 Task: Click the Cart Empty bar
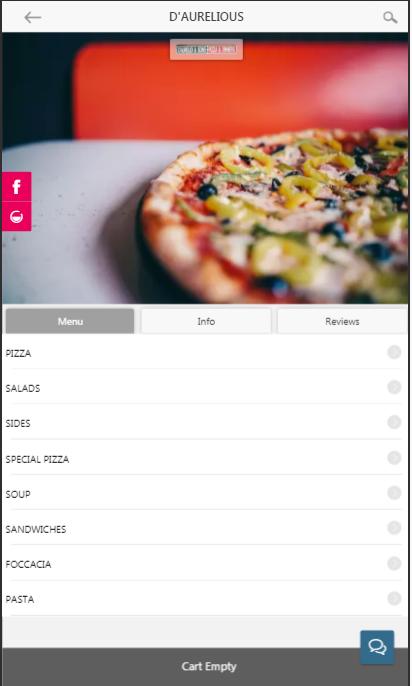coord(206,667)
